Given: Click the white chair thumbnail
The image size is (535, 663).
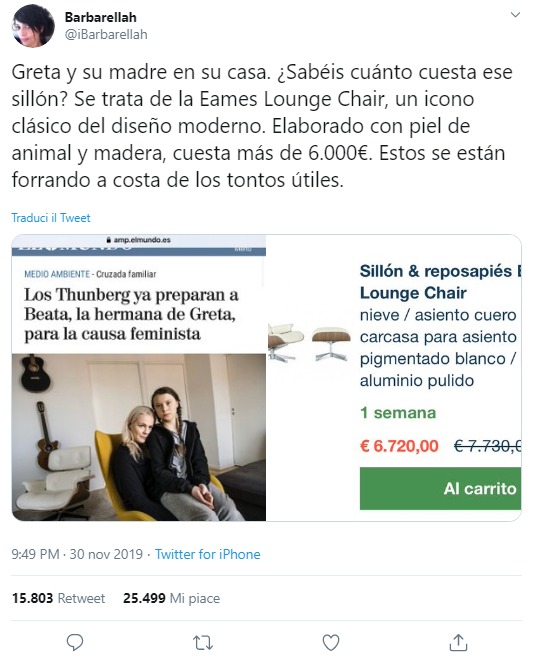Looking at the screenshot, I should click(x=286, y=342).
